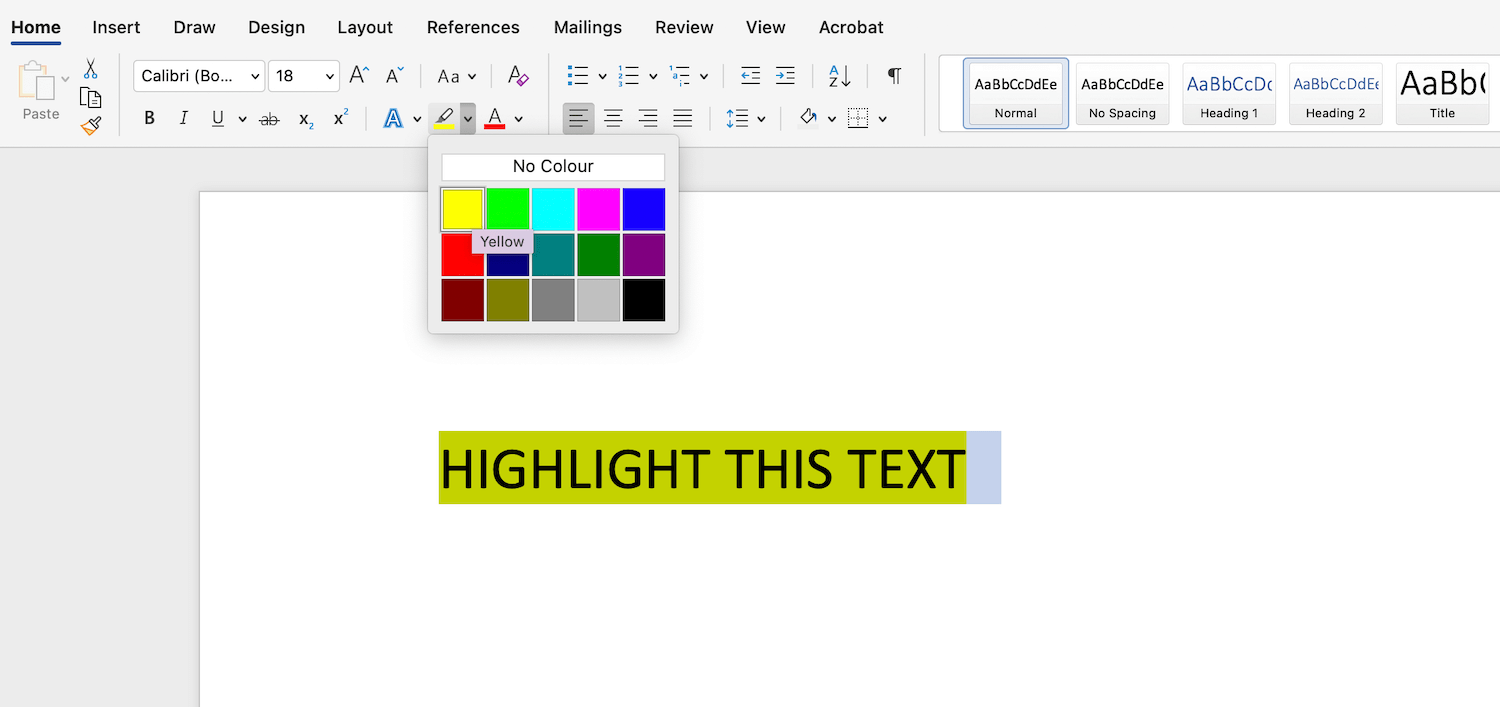Show paragraph marks pilcrow icon
Viewport: 1500px width, 707px height.
point(894,75)
